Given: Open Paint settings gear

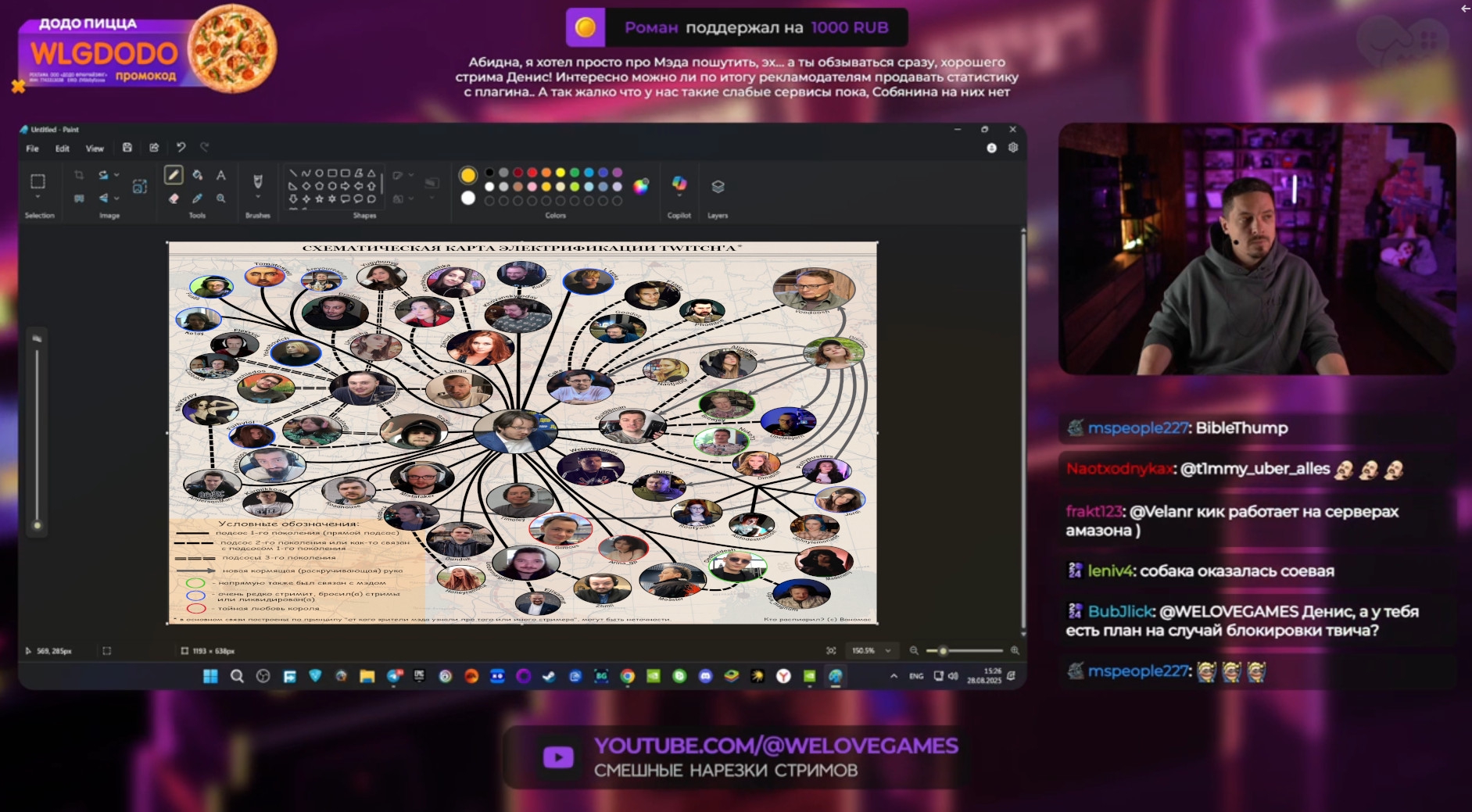Looking at the screenshot, I should tap(1013, 148).
